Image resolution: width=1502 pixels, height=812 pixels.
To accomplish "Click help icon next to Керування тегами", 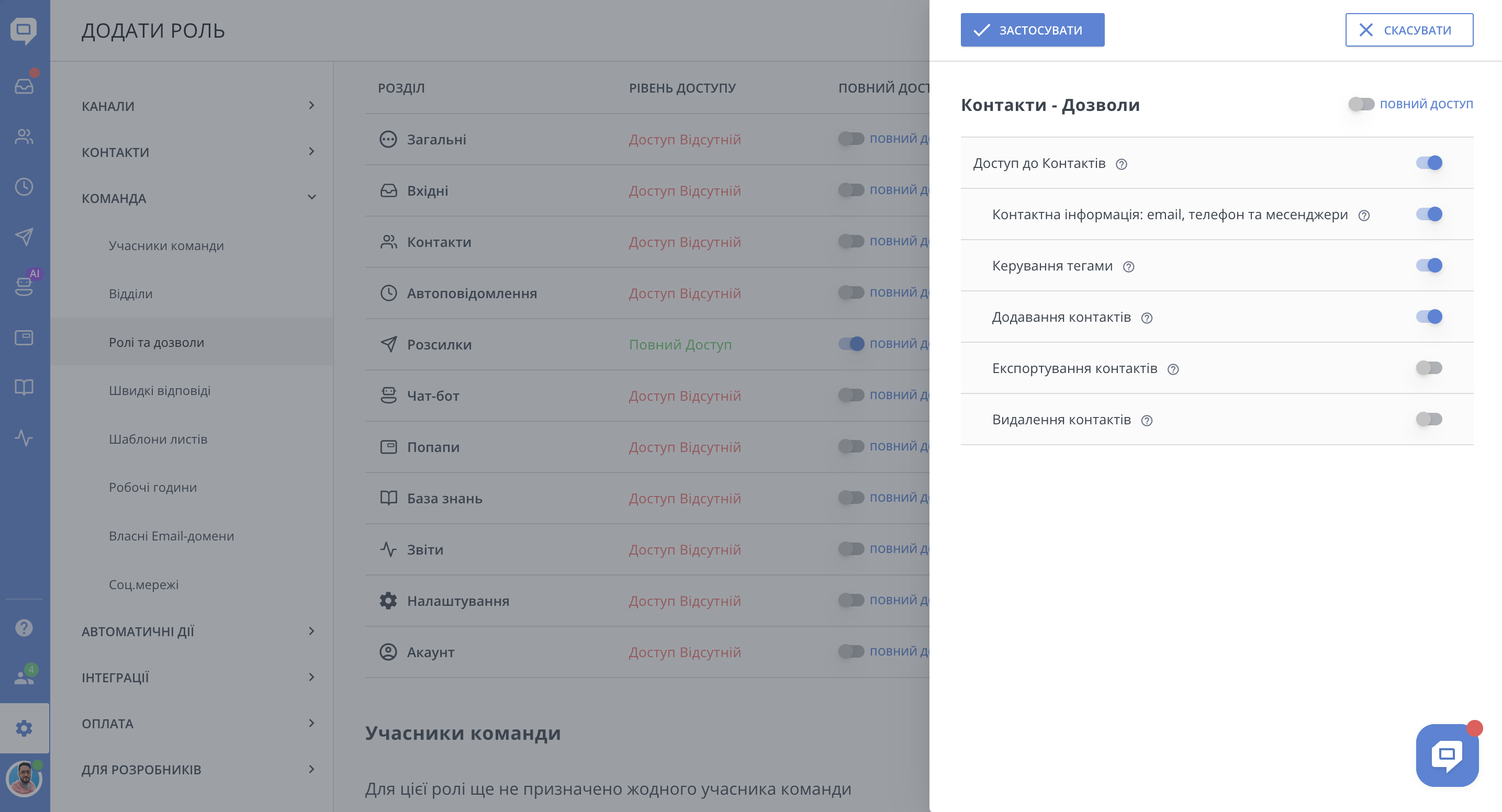I will pos(1128,267).
